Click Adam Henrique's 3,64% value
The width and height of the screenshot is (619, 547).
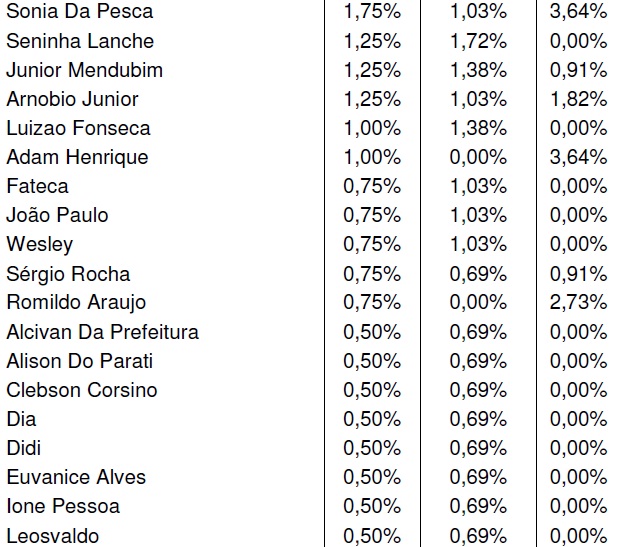(578, 157)
